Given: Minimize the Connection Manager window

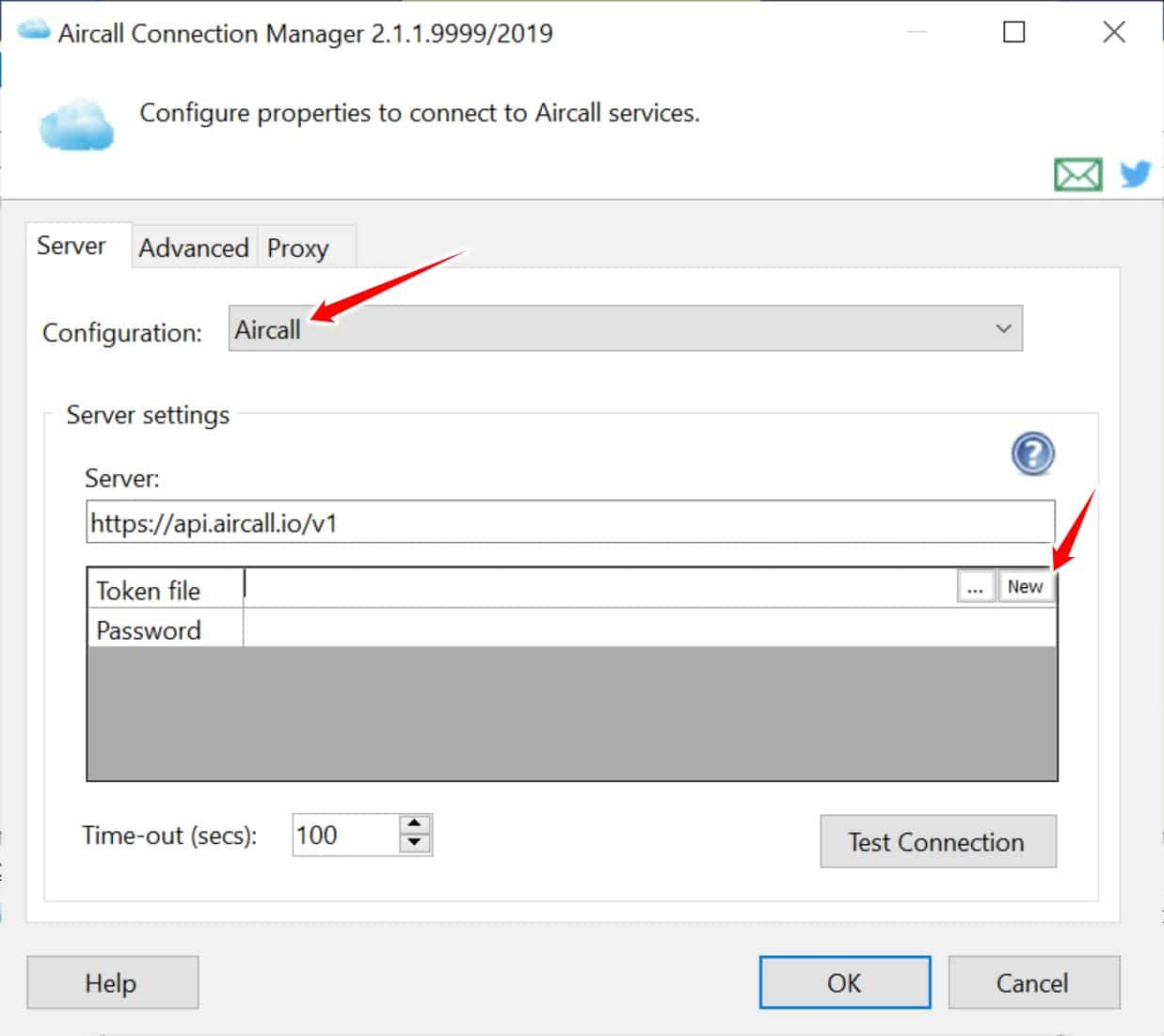Looking at the screenshot, I should pos(917,32).
